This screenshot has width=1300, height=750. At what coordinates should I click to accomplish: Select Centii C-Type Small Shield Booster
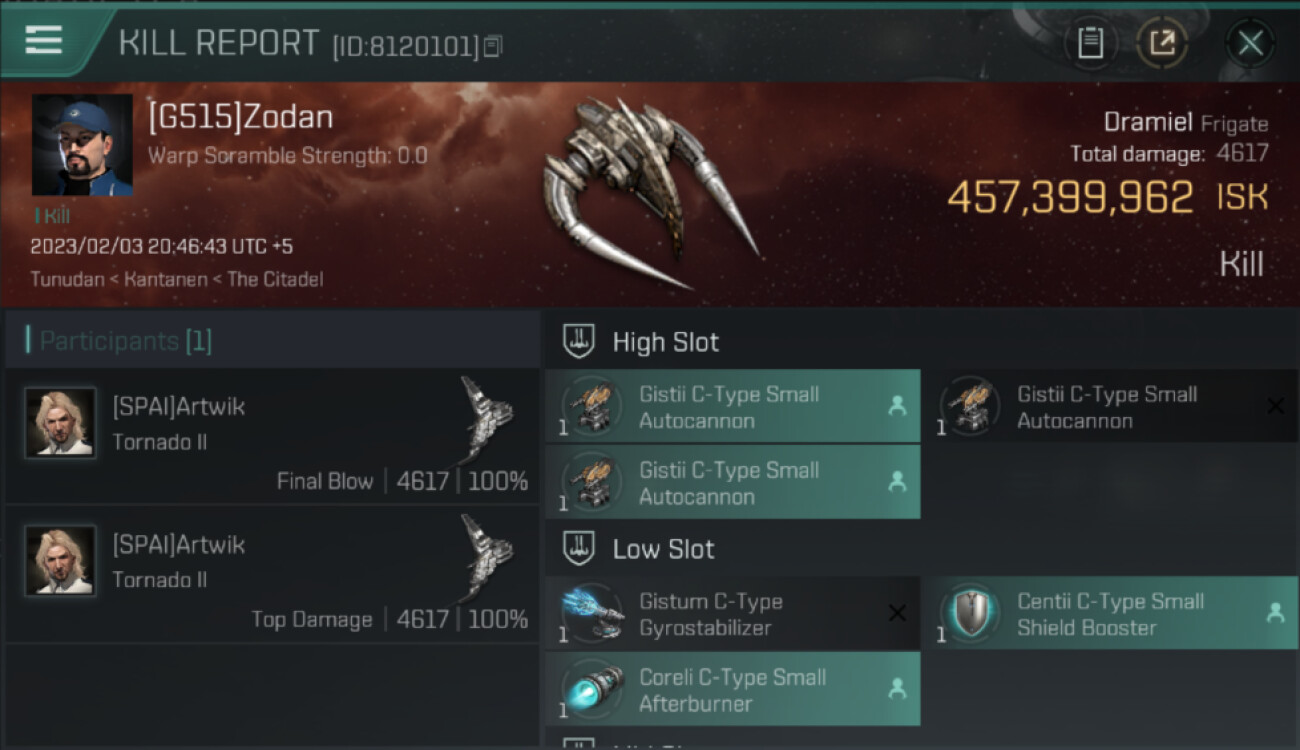[1110, 614]
